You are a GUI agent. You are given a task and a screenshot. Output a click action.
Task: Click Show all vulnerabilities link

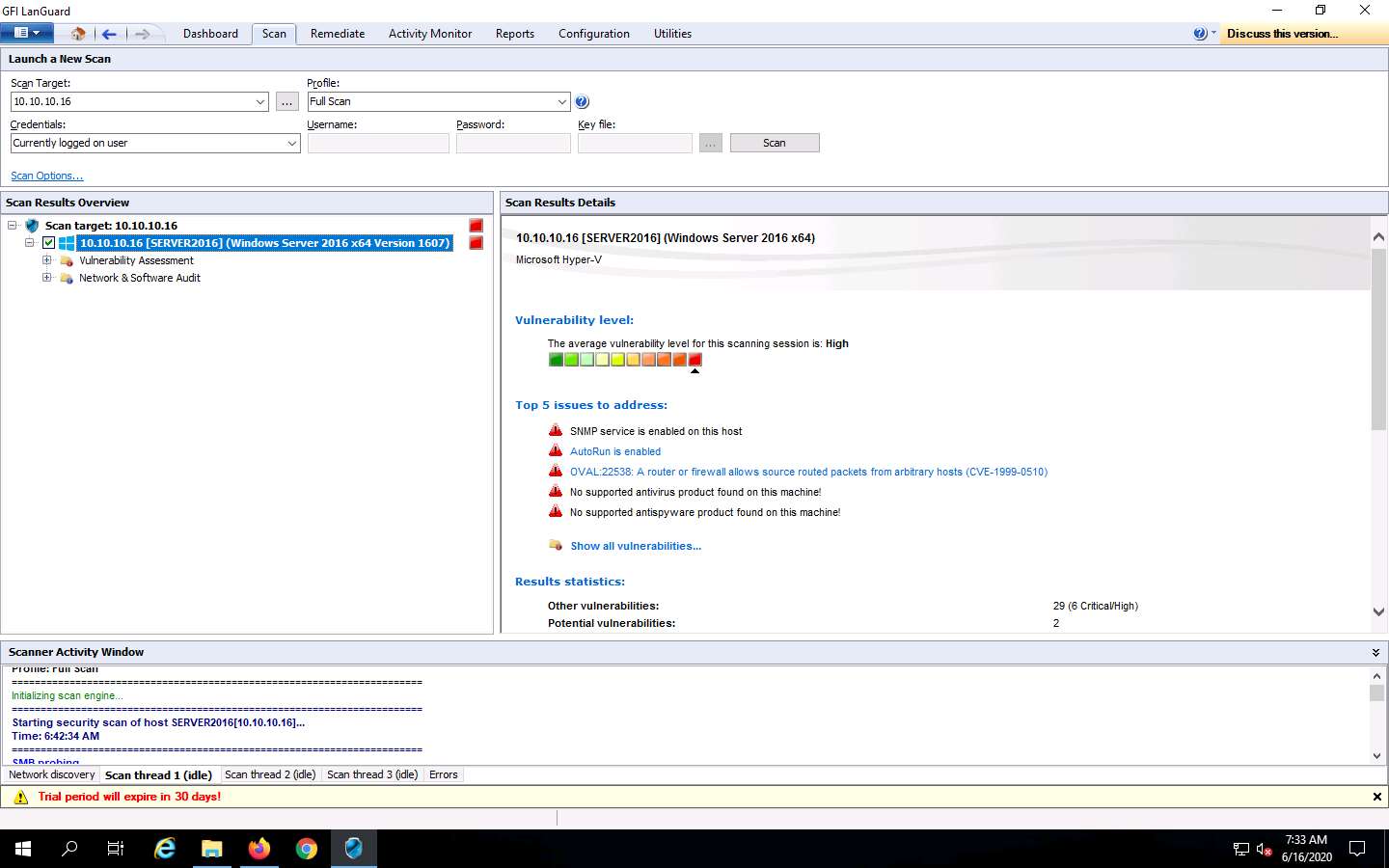point(636,546)
